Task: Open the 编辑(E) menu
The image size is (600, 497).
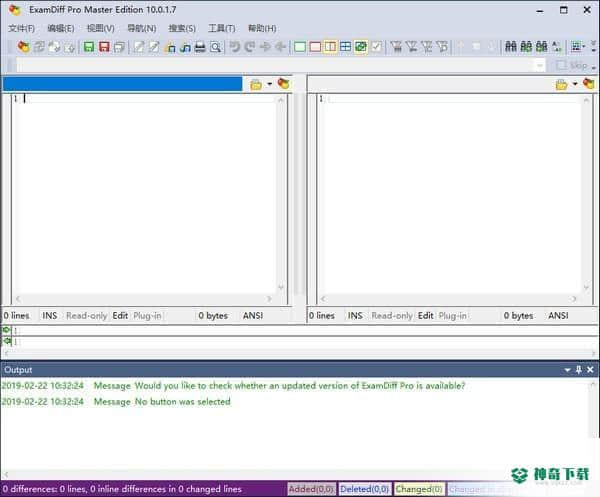Action: tap(61, 28)
